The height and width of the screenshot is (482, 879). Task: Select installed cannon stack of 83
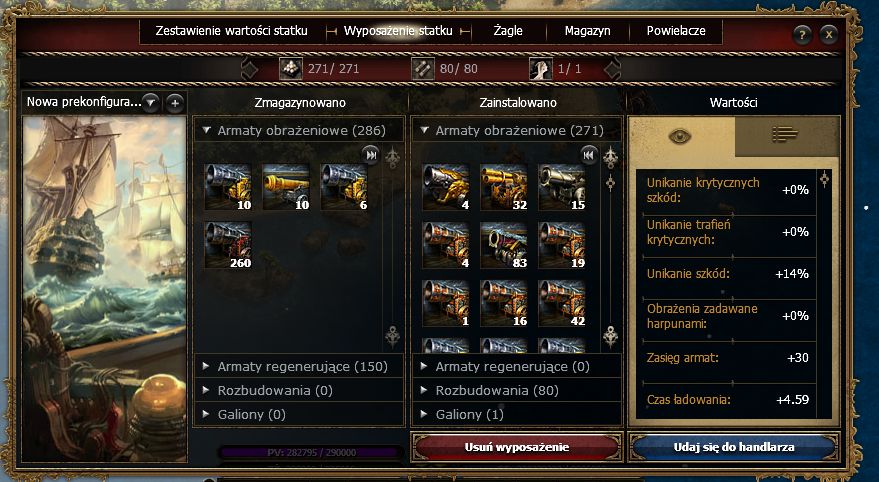(x=504, y=245)
